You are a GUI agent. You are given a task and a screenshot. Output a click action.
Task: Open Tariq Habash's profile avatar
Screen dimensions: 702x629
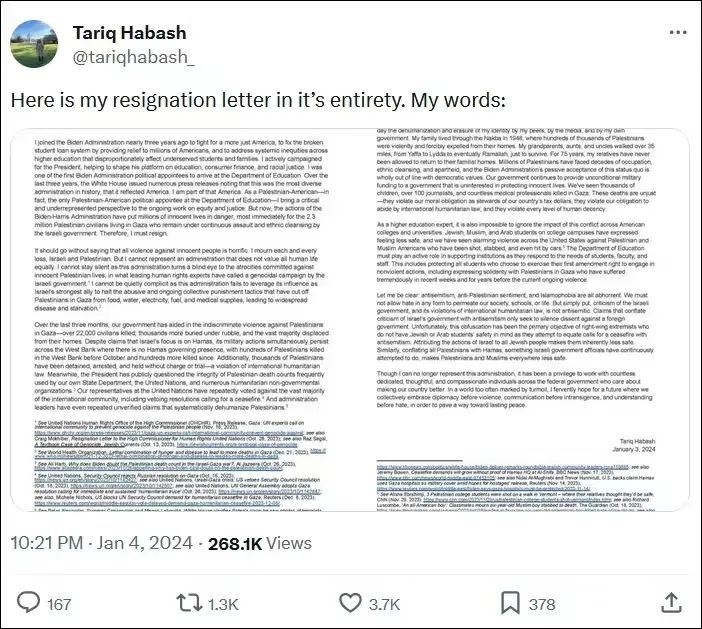pos(34,44)
